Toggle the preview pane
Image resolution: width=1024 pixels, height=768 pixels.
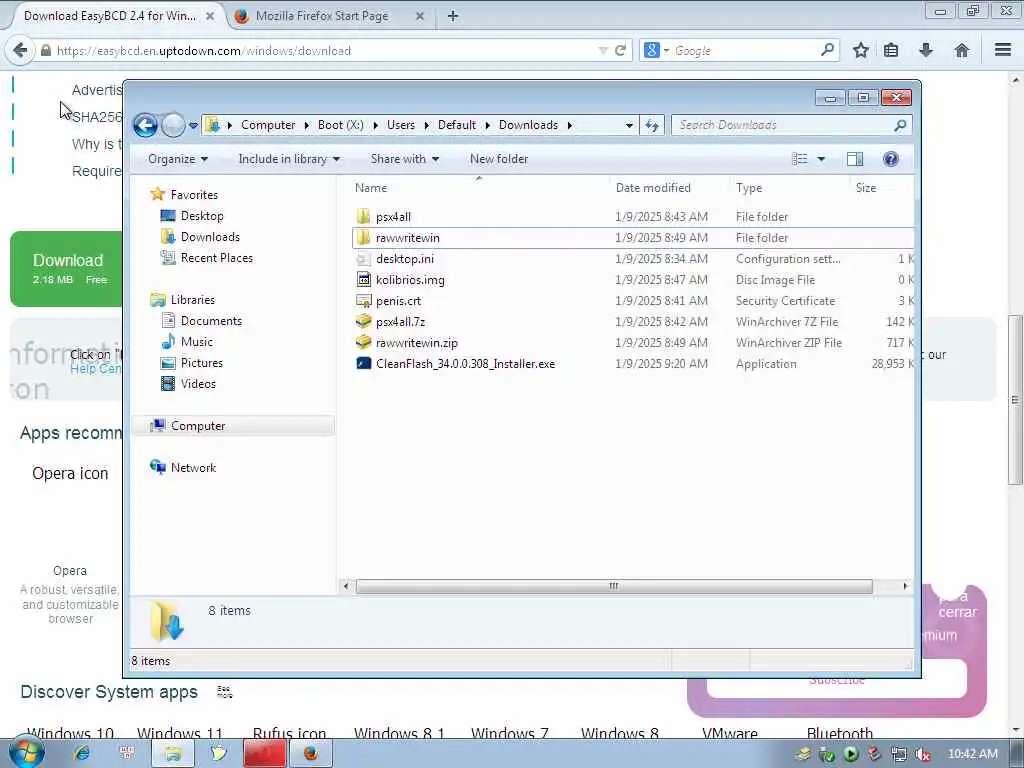click(x=855, y=159)
